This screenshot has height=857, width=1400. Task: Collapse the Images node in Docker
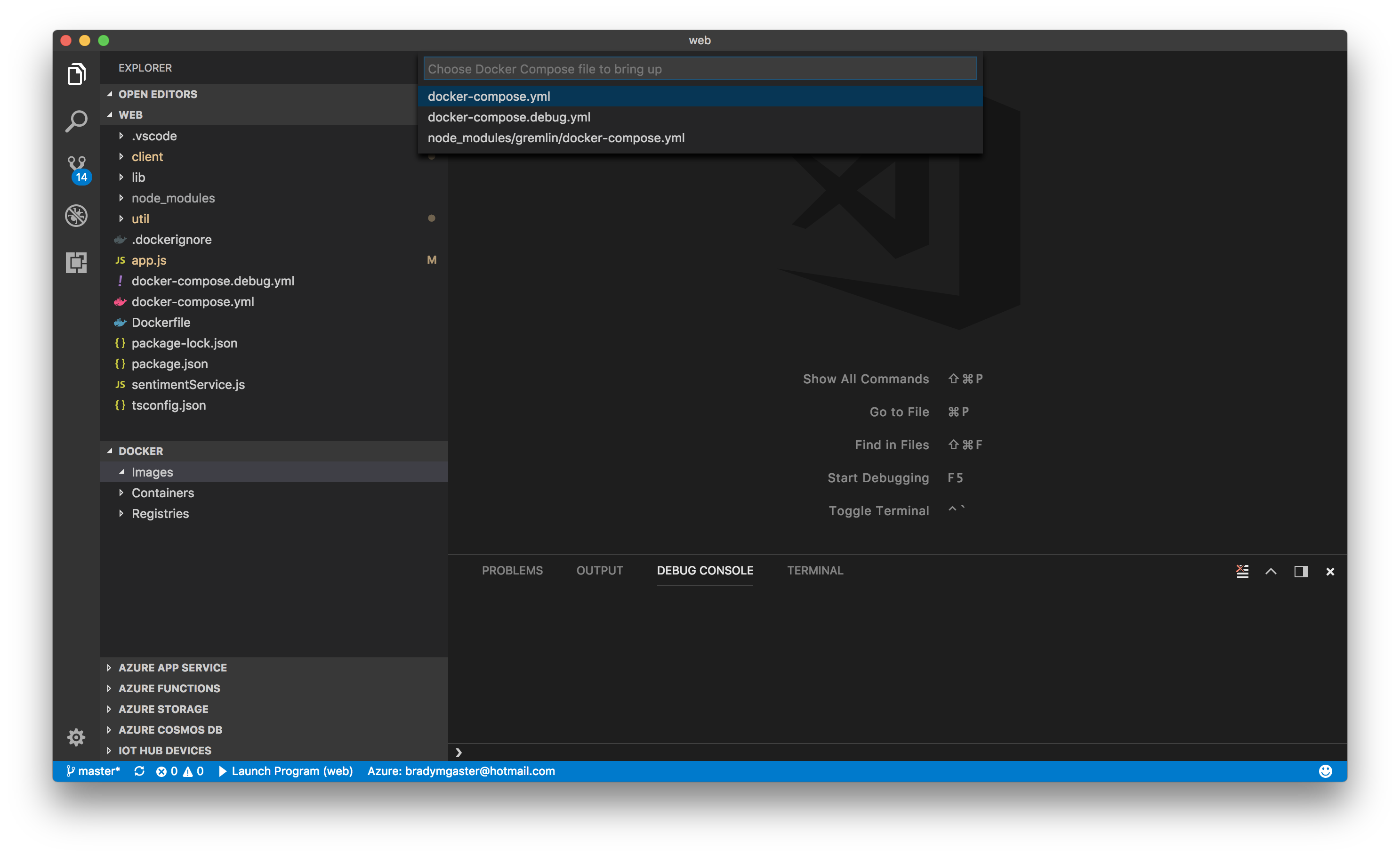coord(152,472)
